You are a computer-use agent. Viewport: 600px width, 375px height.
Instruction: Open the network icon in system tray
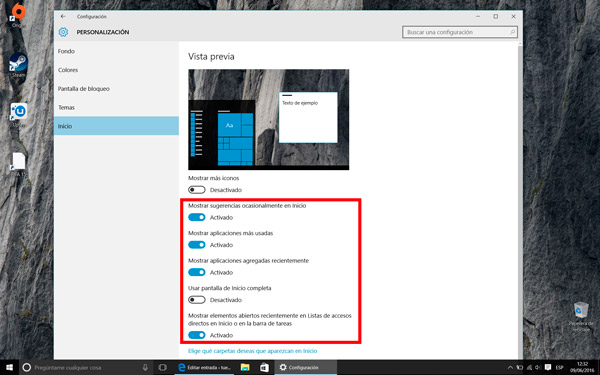click(x=529, y=367)
